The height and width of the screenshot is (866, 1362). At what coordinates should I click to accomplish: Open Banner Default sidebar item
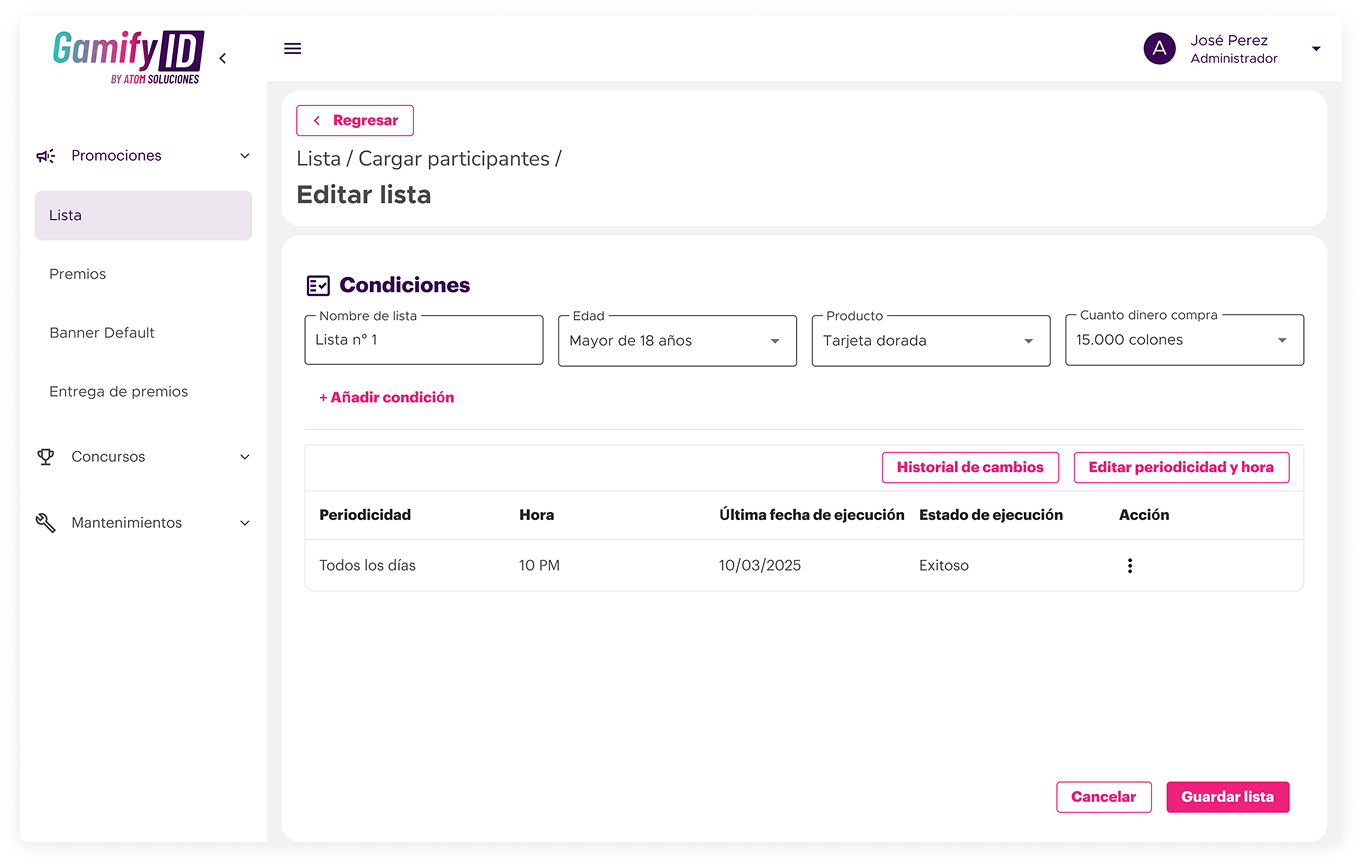[102, 333]
